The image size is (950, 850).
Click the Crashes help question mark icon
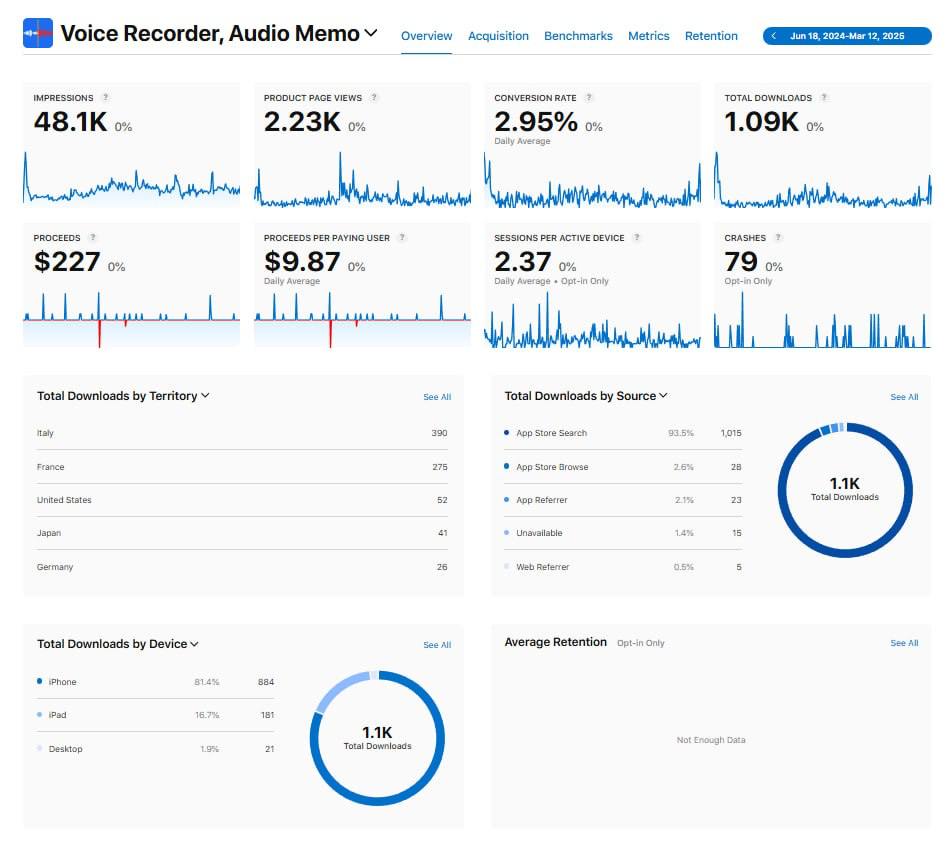778,238
